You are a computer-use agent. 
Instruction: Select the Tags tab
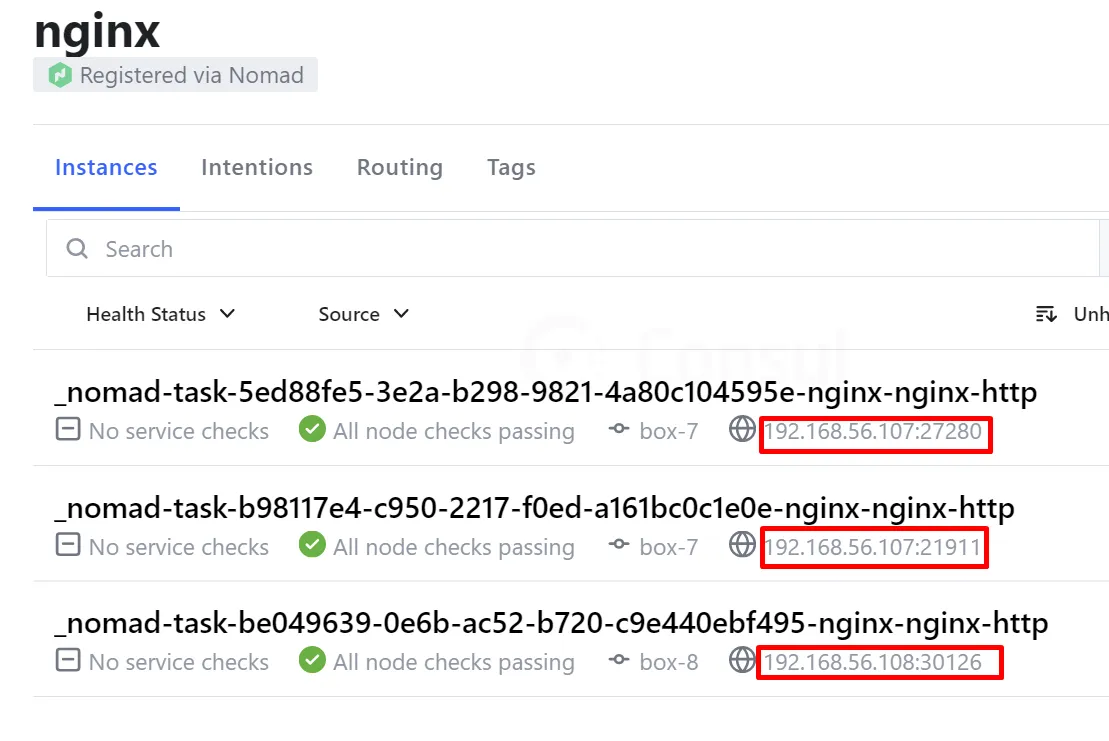(x=511, y=167)
